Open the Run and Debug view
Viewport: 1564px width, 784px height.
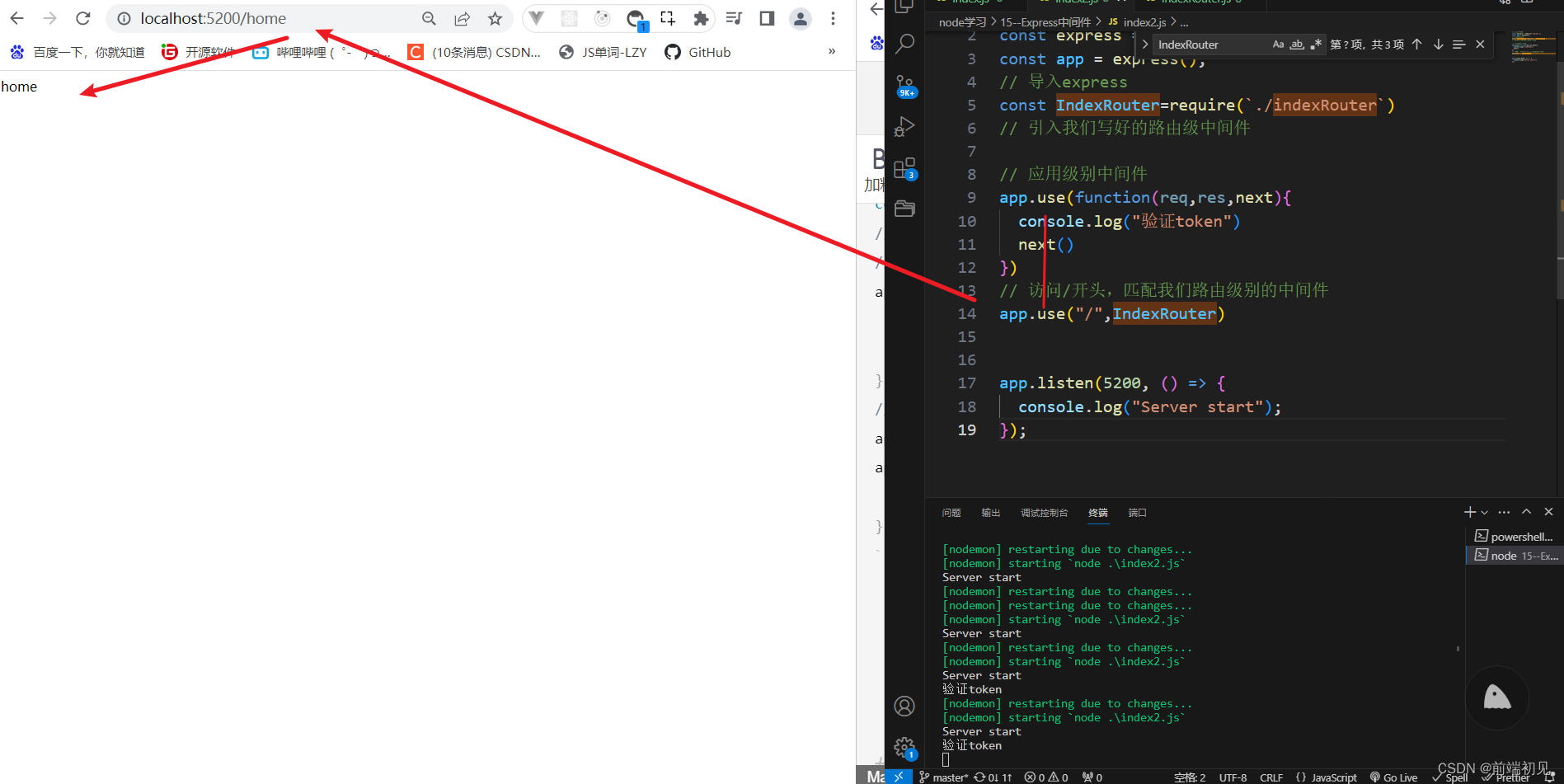(904, 127)
